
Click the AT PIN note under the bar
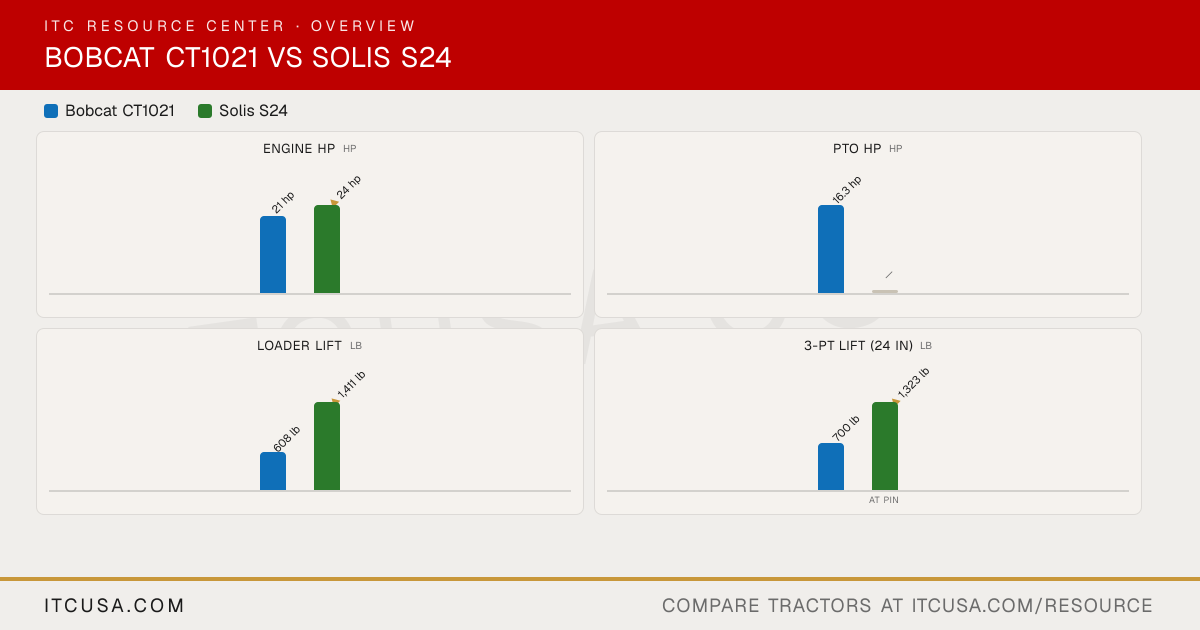click(884, 500)
